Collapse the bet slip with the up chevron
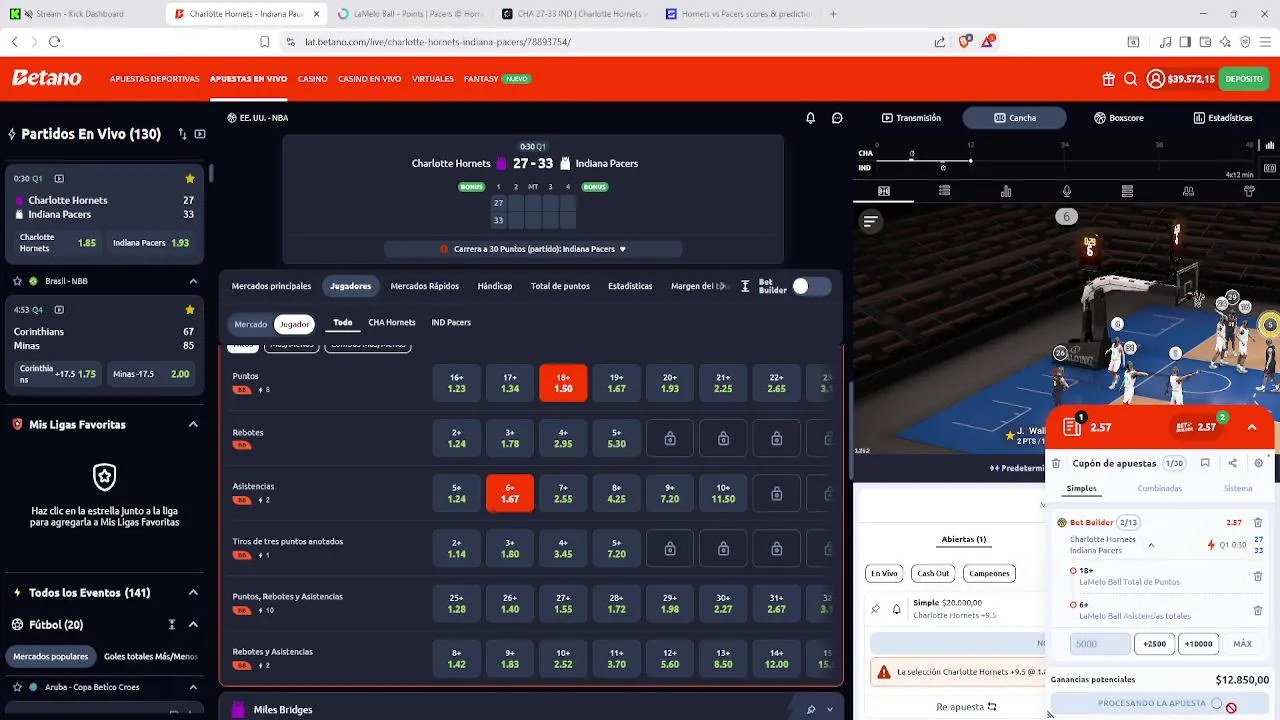Viewport: 1280px width, 720px height. (x=1252, y=427)
